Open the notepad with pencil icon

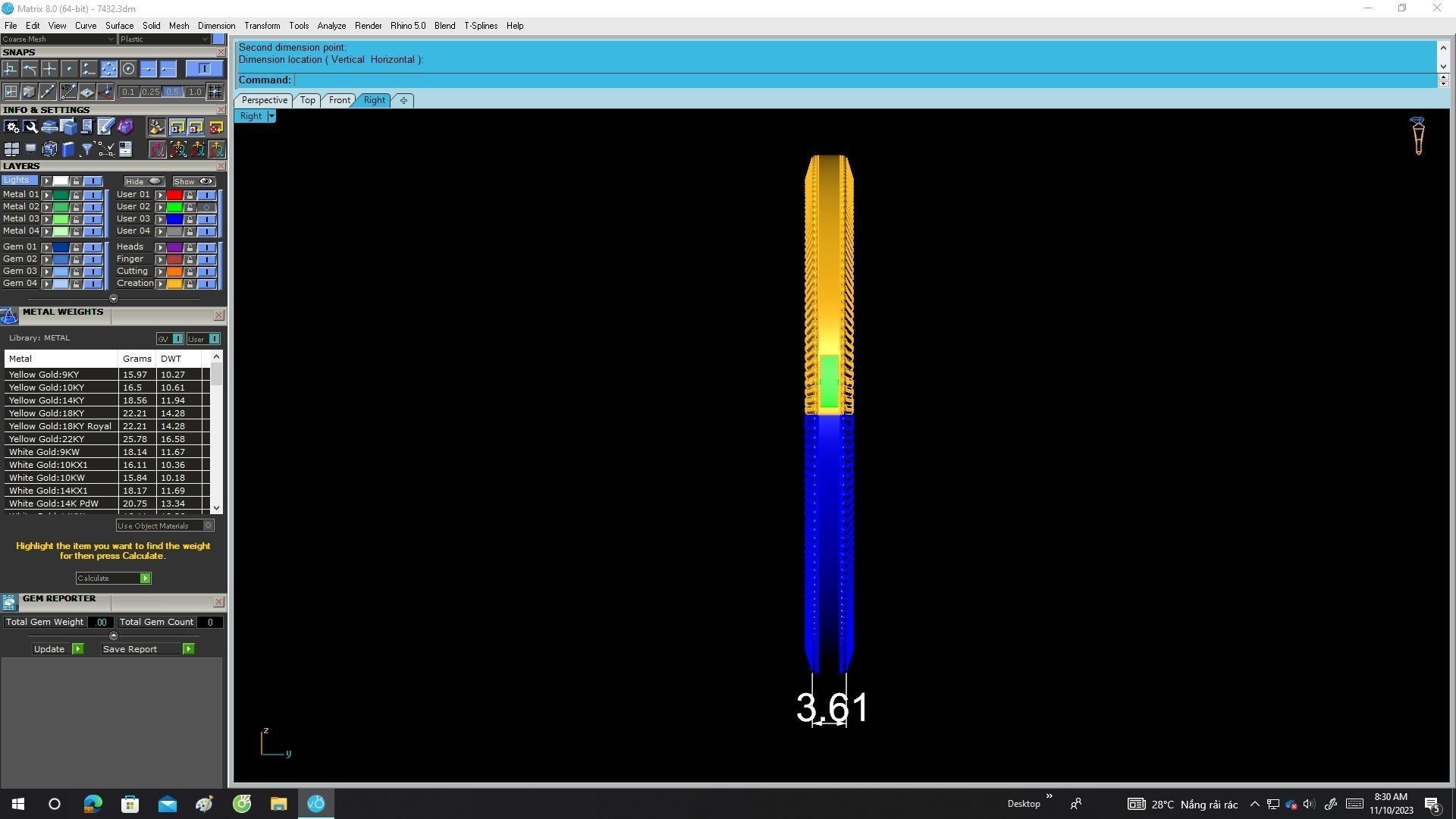point(105,127)
